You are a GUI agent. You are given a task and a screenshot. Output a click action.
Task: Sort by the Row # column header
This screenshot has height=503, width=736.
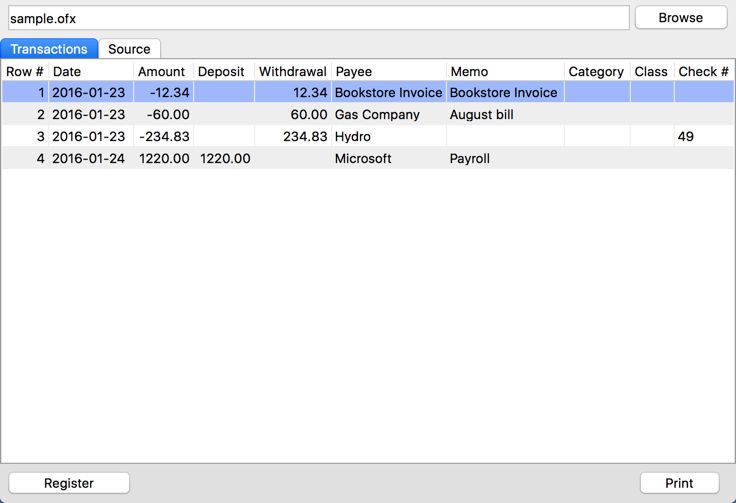(x=25, y=71)
